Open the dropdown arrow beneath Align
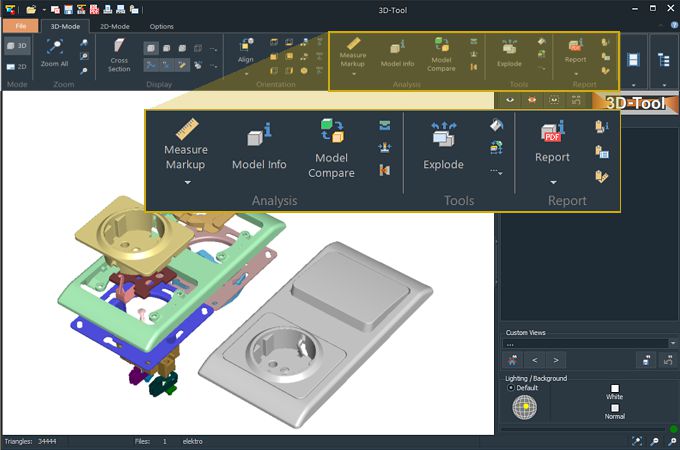The height and width of the screenshot is (450, 680). tap(246, 74)
